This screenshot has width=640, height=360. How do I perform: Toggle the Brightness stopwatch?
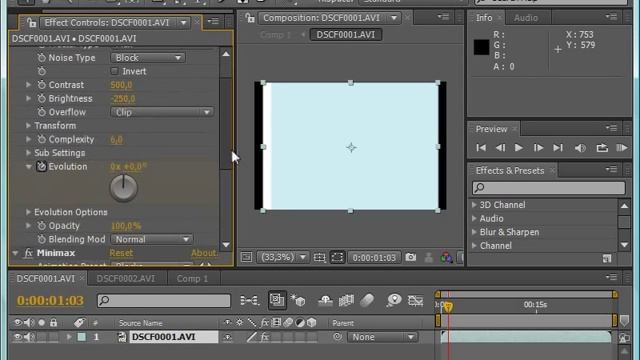point(41,98)
